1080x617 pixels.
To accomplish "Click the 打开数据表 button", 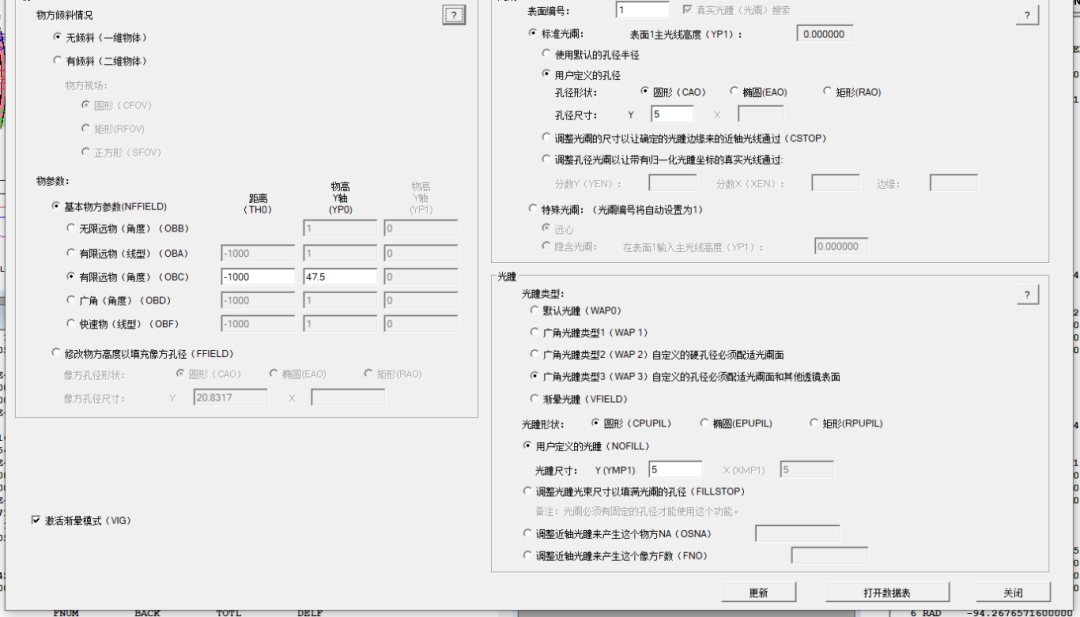I will tap(887, 592).
